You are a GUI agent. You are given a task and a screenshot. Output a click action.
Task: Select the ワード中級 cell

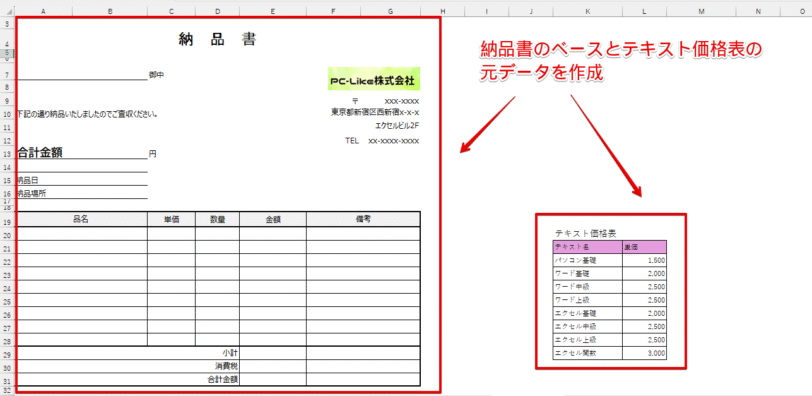tap(587, 287)
